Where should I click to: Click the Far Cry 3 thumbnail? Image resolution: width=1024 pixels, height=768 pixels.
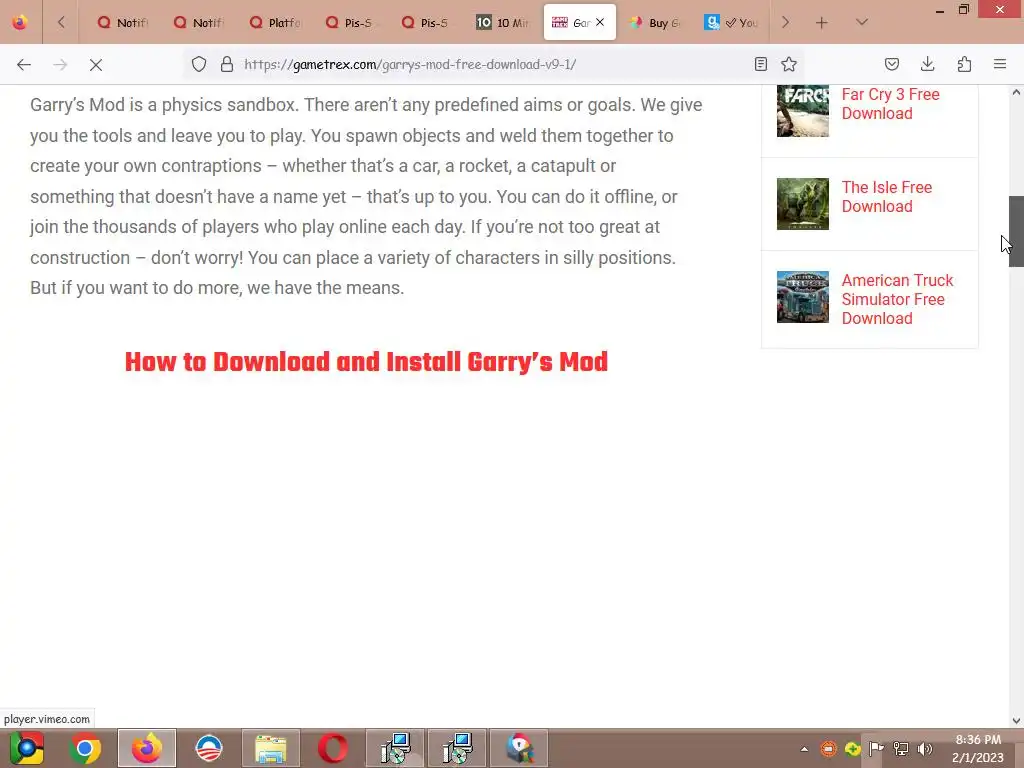[x=803, y=111]
